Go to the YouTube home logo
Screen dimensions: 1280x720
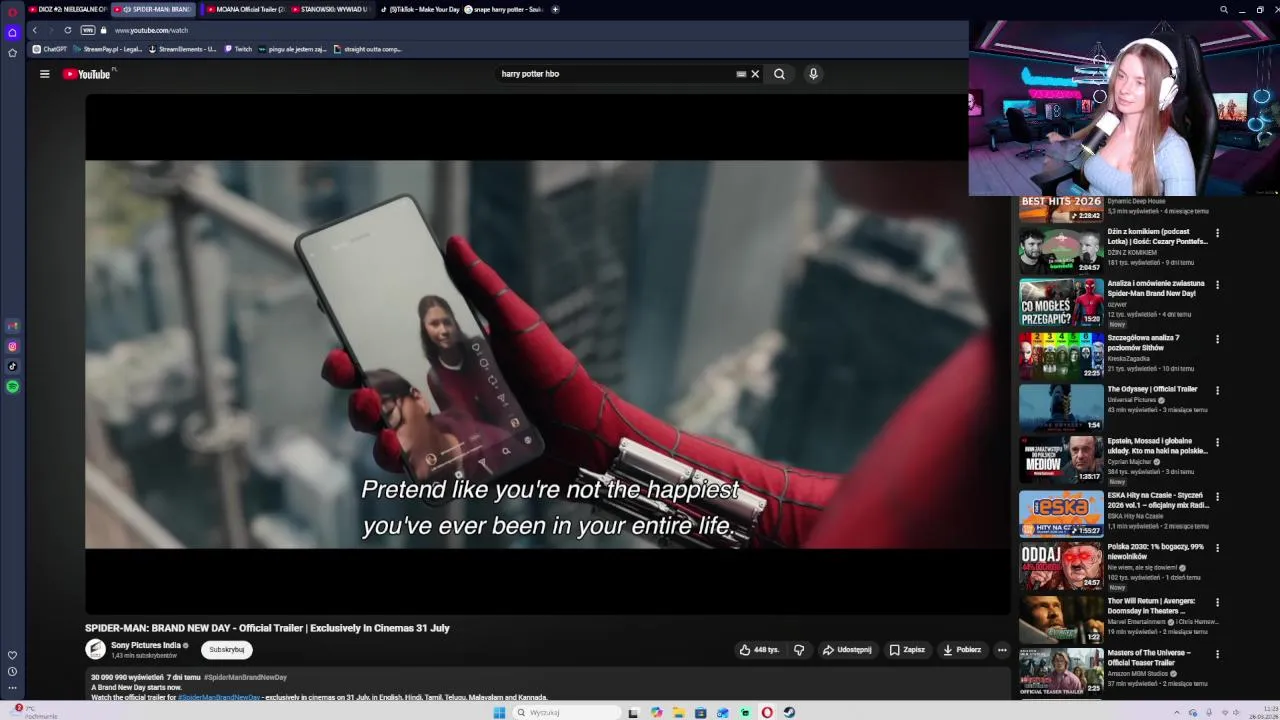pos(89,74)
